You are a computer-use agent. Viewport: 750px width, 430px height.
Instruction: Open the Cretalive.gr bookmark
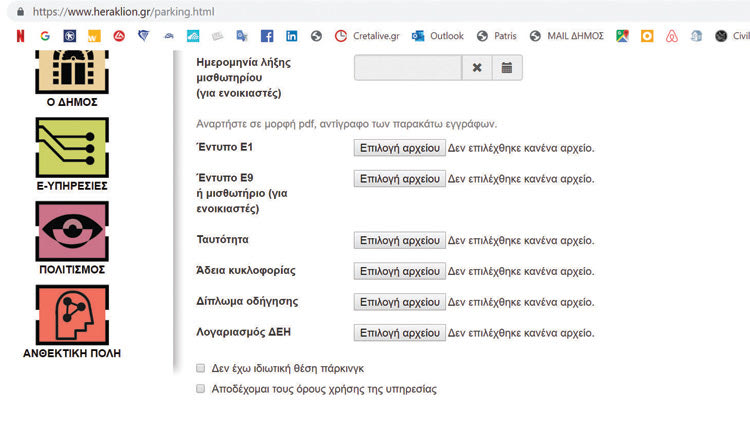pos(367,36)
